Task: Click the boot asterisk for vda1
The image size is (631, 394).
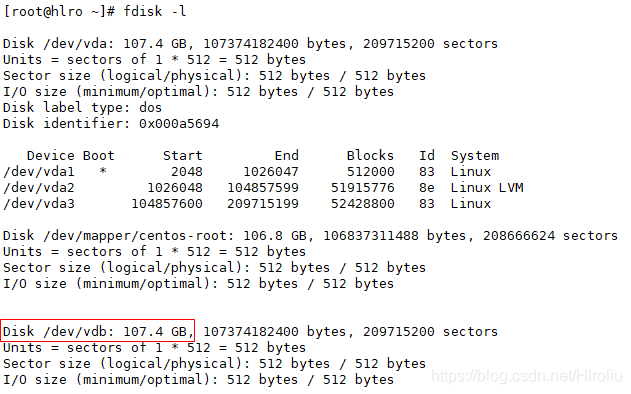Action: coord(103,171)
